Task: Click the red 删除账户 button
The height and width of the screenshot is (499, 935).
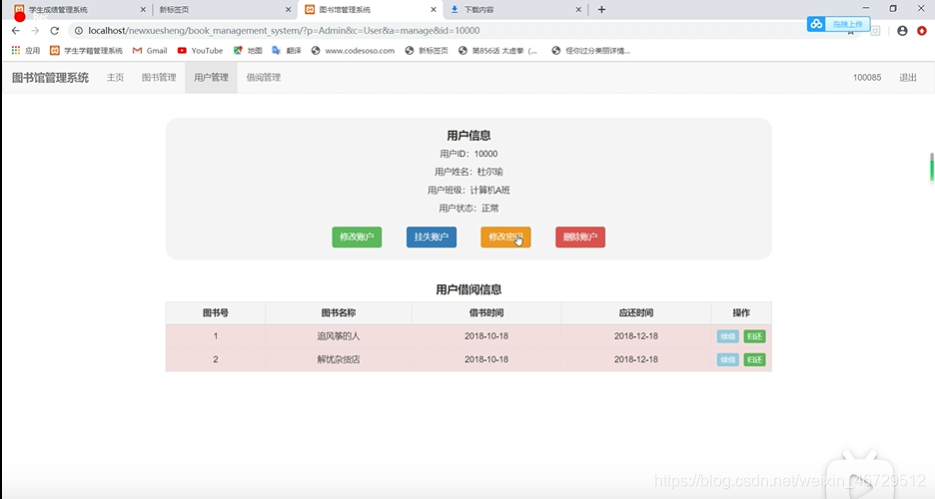Action: (580, 237)
